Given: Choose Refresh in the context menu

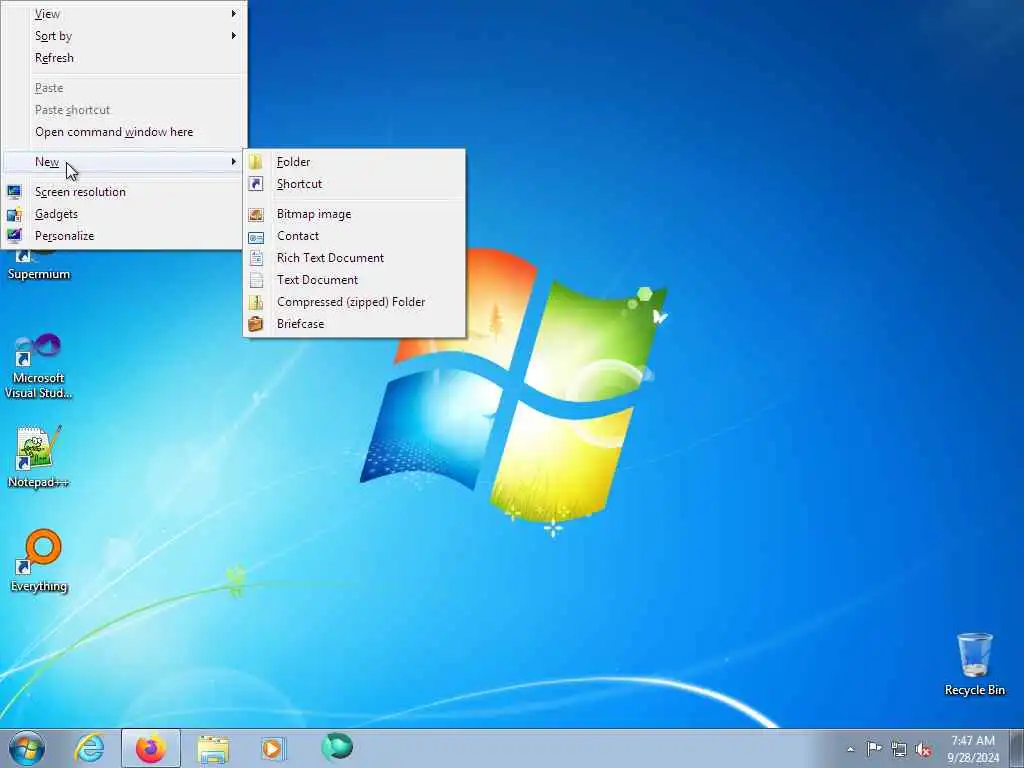Looking at the screenshot, I should pos(124,58).
